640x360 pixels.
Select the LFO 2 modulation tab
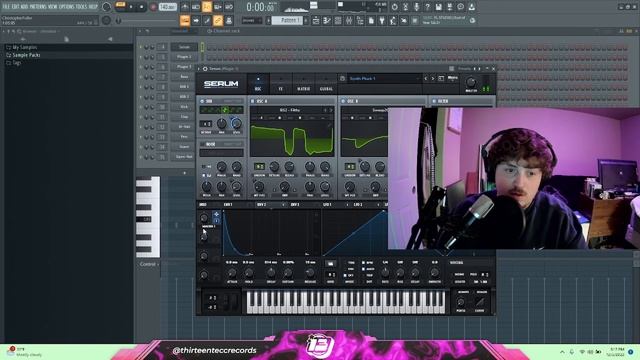click(358, 204)
